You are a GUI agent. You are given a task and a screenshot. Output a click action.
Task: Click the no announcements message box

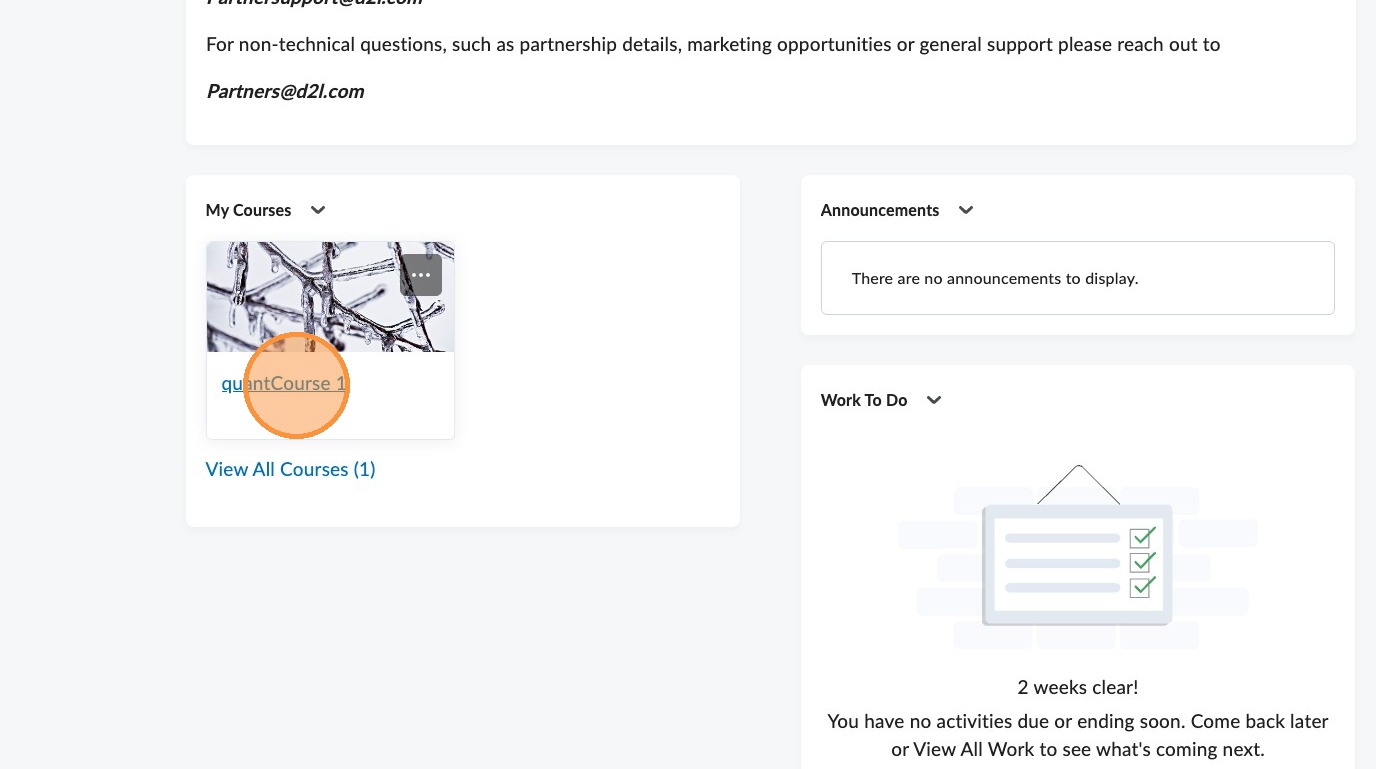click(1077, 278)
